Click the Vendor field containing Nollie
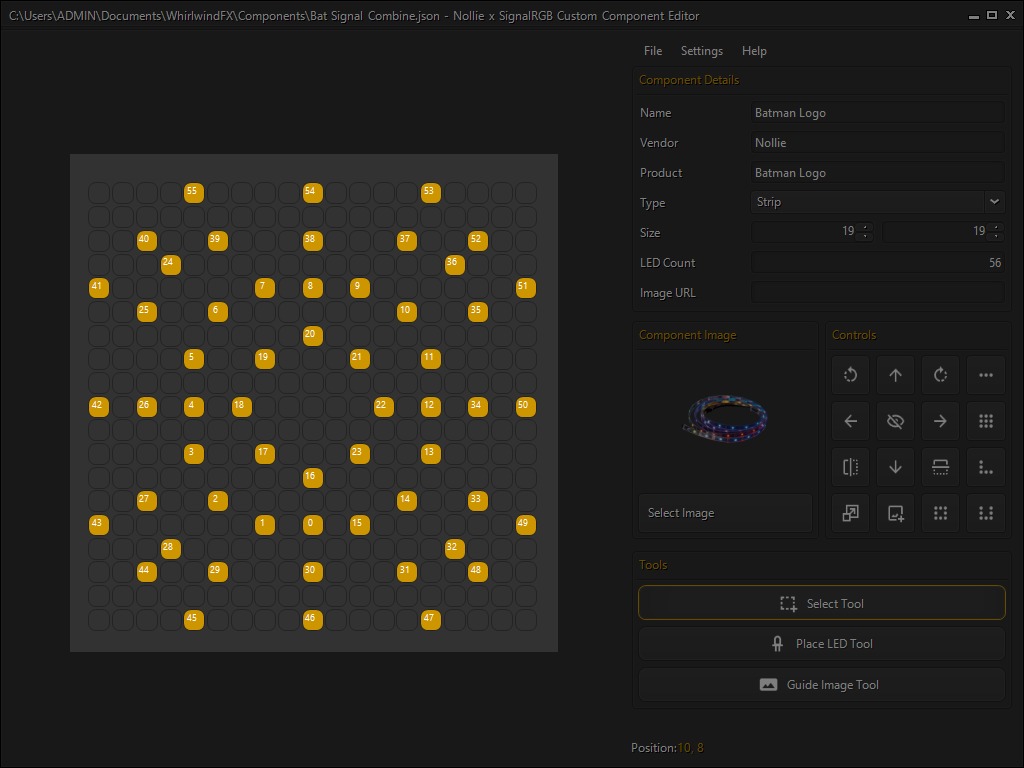The width and height of the screenshot is (1024, 768). click(x=877, y=142)
